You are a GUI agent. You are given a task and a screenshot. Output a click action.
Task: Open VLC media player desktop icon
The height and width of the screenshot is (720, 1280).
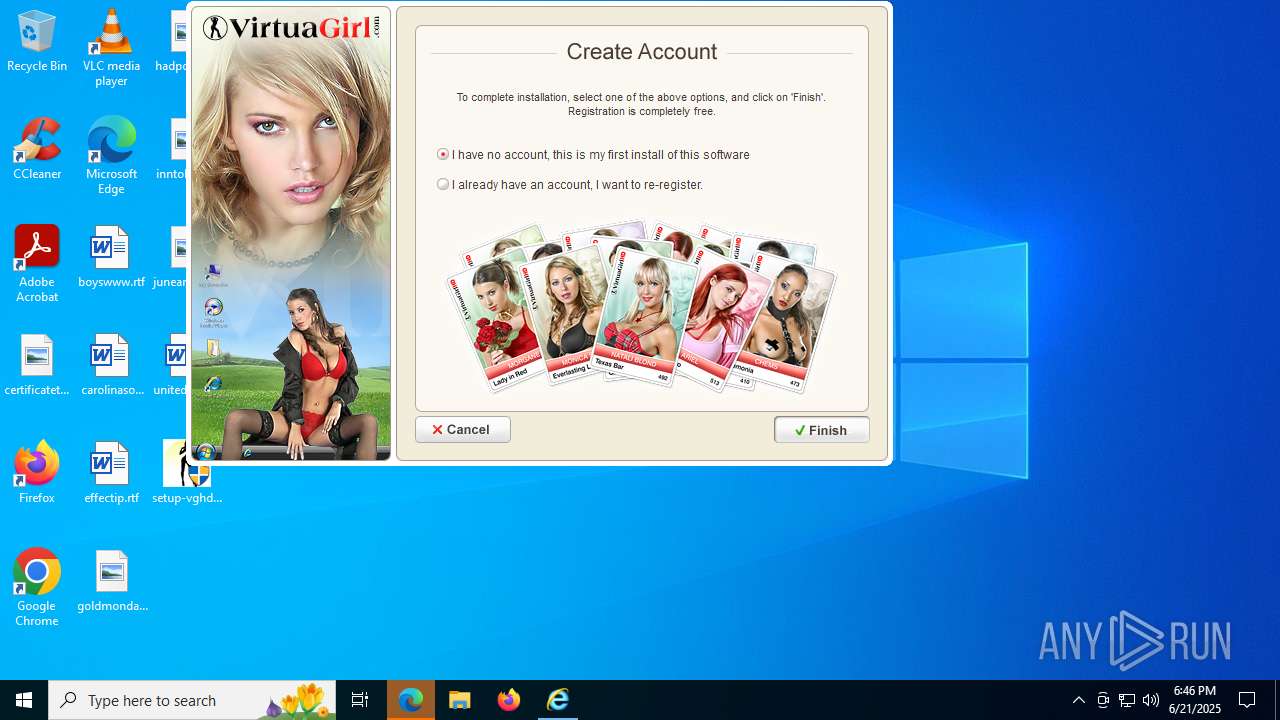tap(111, 48)
